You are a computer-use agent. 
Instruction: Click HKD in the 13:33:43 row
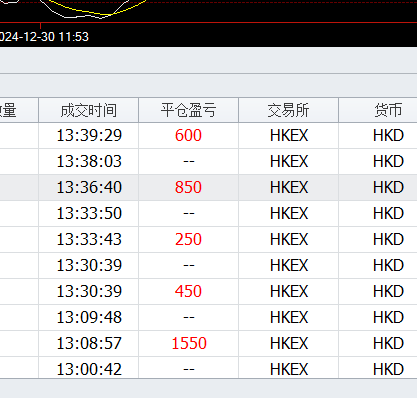coord(388,239)
